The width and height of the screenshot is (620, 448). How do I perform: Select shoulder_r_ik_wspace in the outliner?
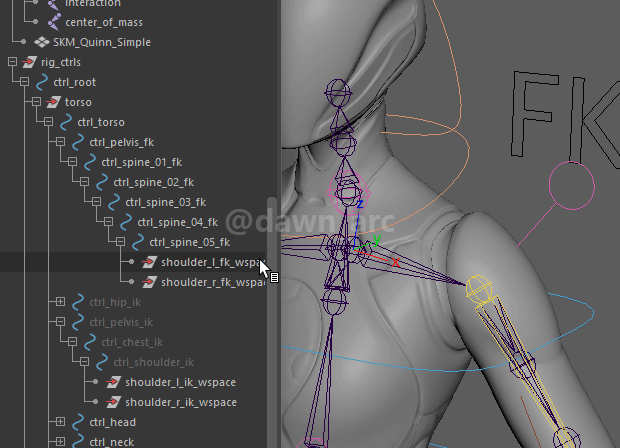tap(181, 402)
